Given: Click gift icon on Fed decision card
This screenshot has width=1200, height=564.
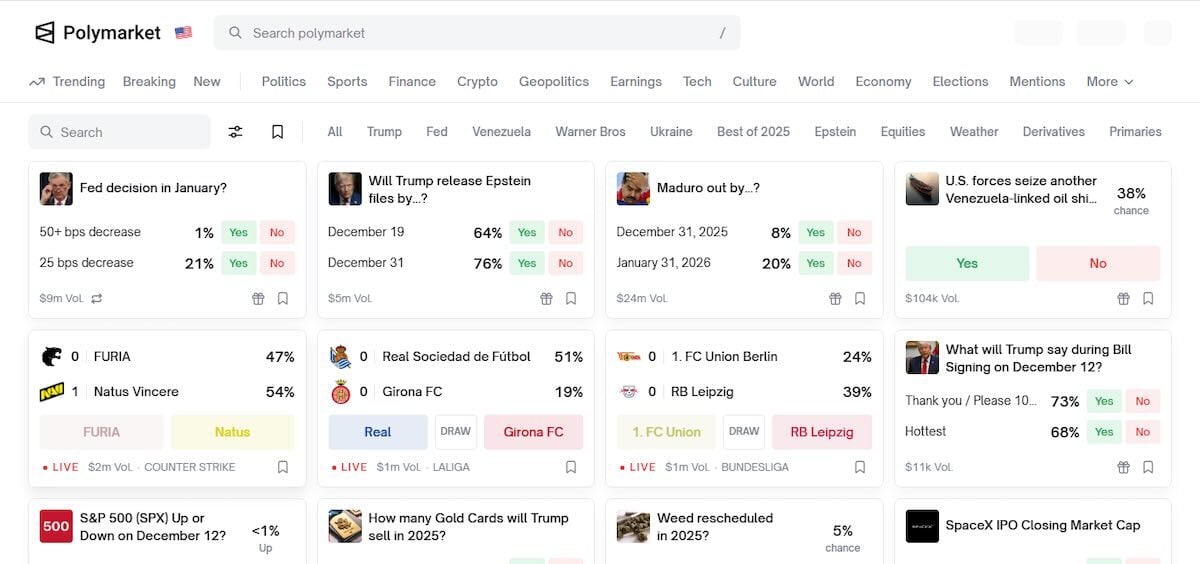Looking at the screenshot, I should point(258,298).
